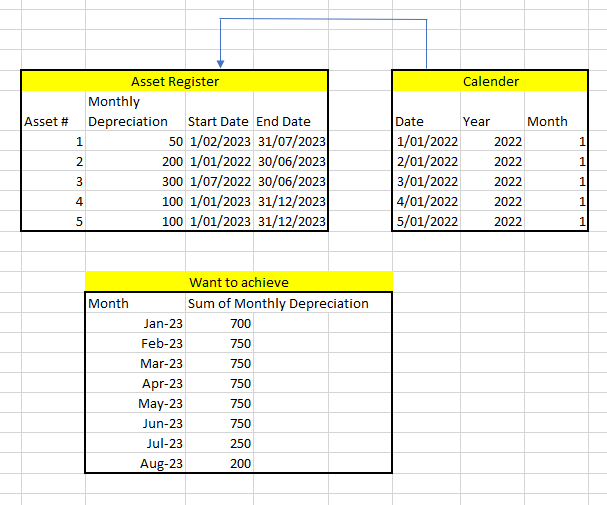Select Year 2022 in the 1/01/2022 row

tap(492, 142)
